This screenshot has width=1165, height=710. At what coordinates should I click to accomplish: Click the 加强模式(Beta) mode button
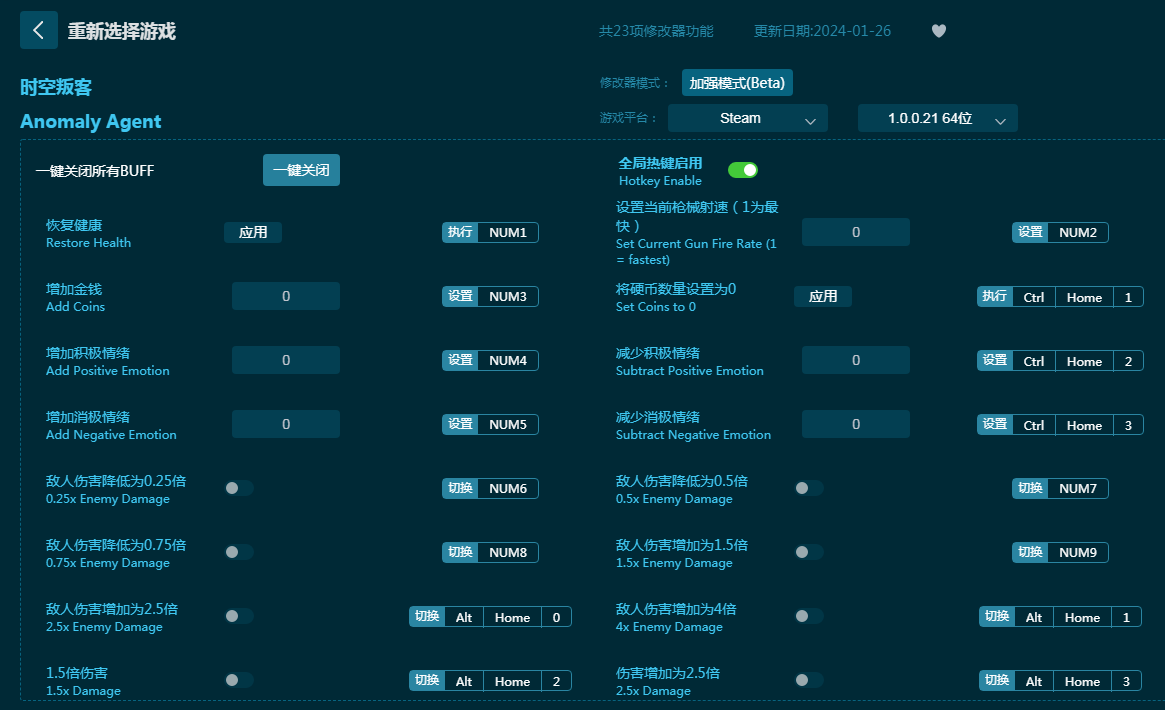[737, 83]
